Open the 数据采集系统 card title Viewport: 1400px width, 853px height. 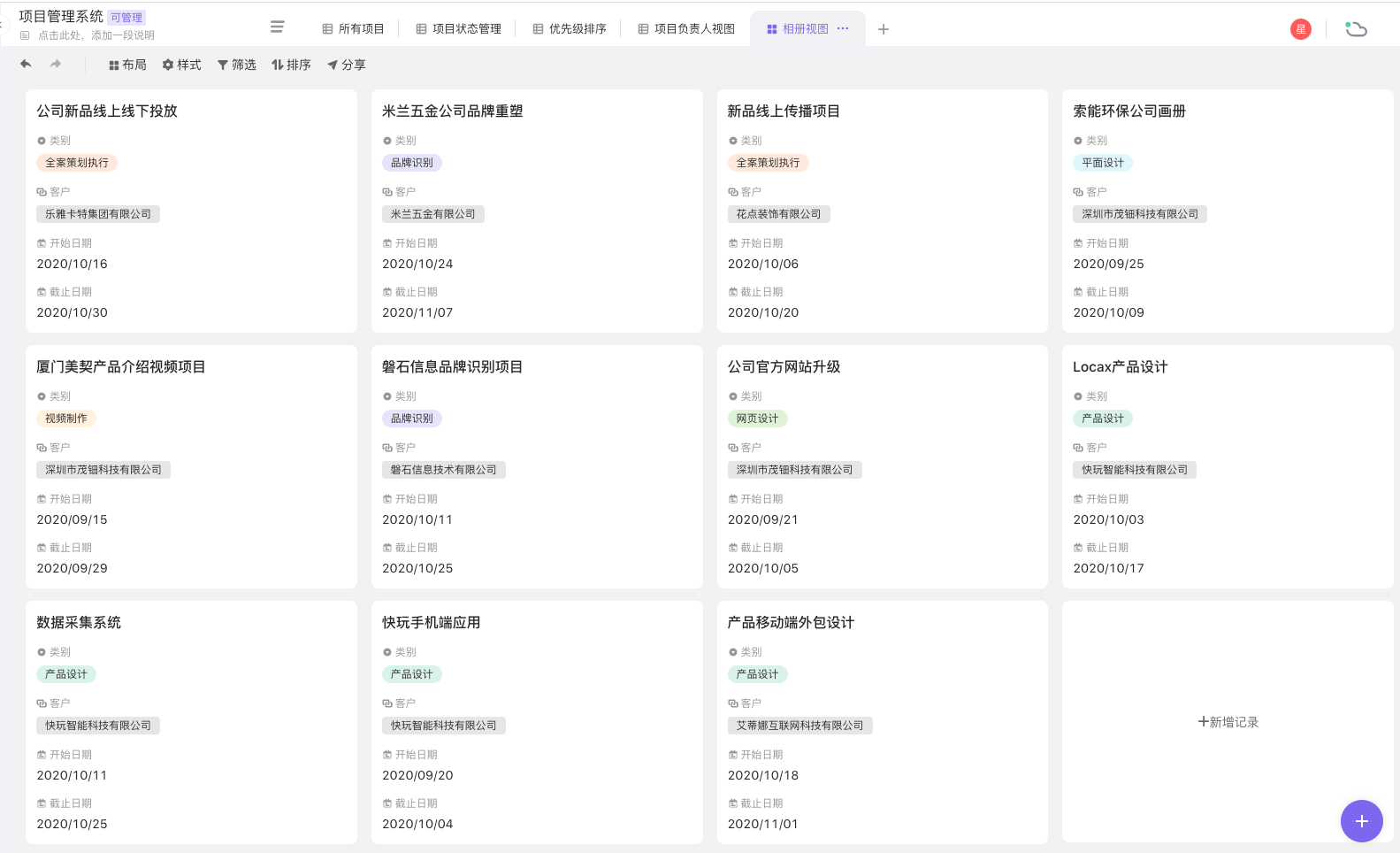coord(79,622)
